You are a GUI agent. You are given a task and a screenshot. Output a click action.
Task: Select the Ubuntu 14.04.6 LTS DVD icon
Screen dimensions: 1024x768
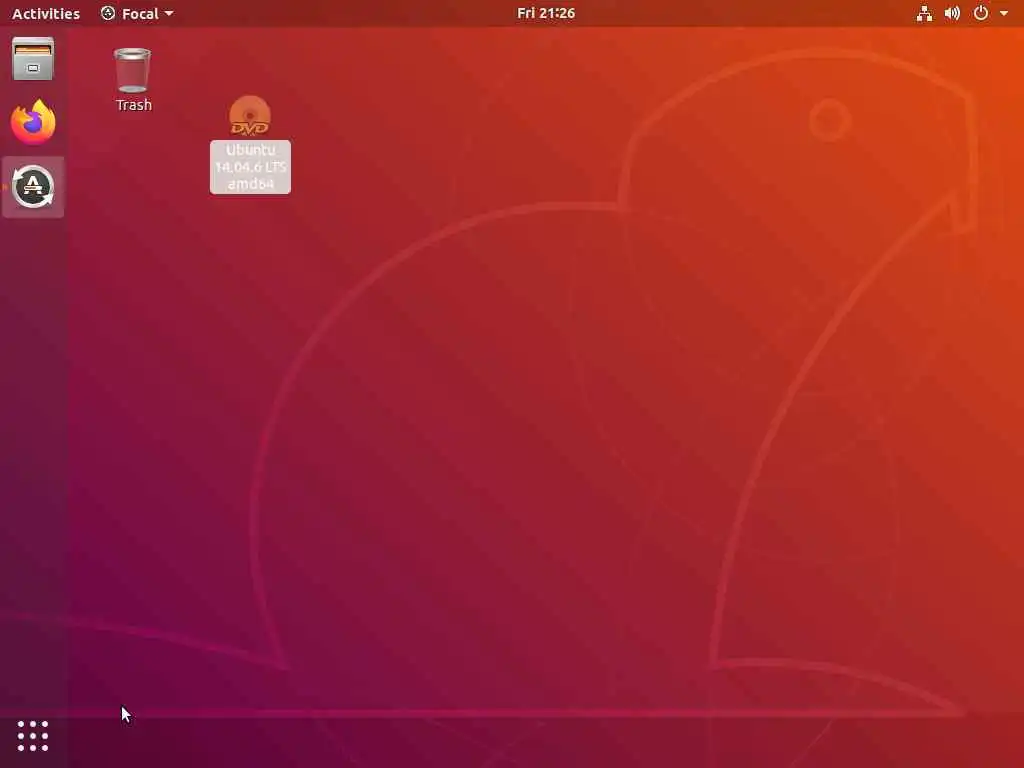click(x=250, y=116)
